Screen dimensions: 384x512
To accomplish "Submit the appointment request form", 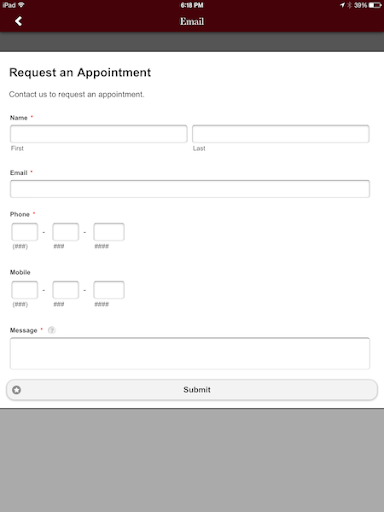I will 192,390.
